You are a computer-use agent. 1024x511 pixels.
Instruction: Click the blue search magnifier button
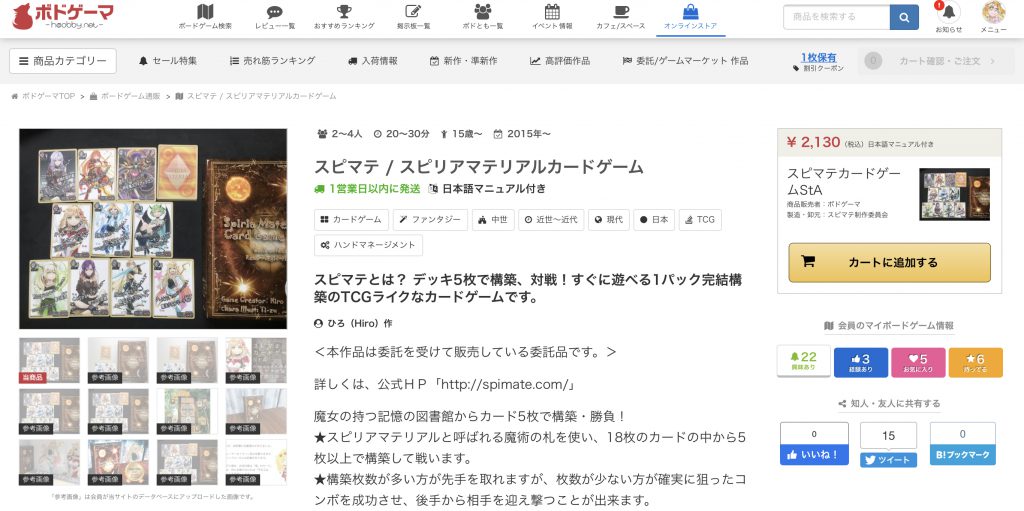click(x=904, y=18)
